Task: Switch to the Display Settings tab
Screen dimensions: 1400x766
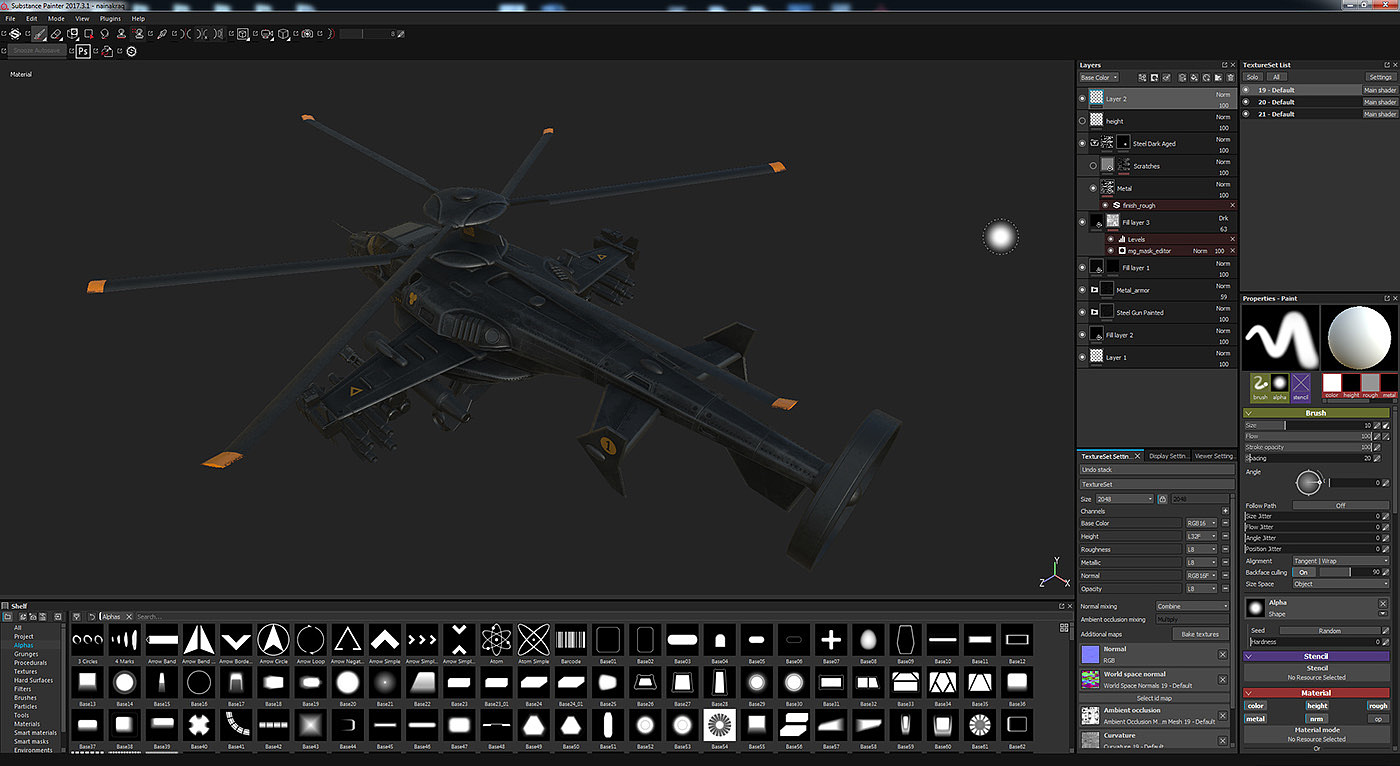Action: [1168, 456]
